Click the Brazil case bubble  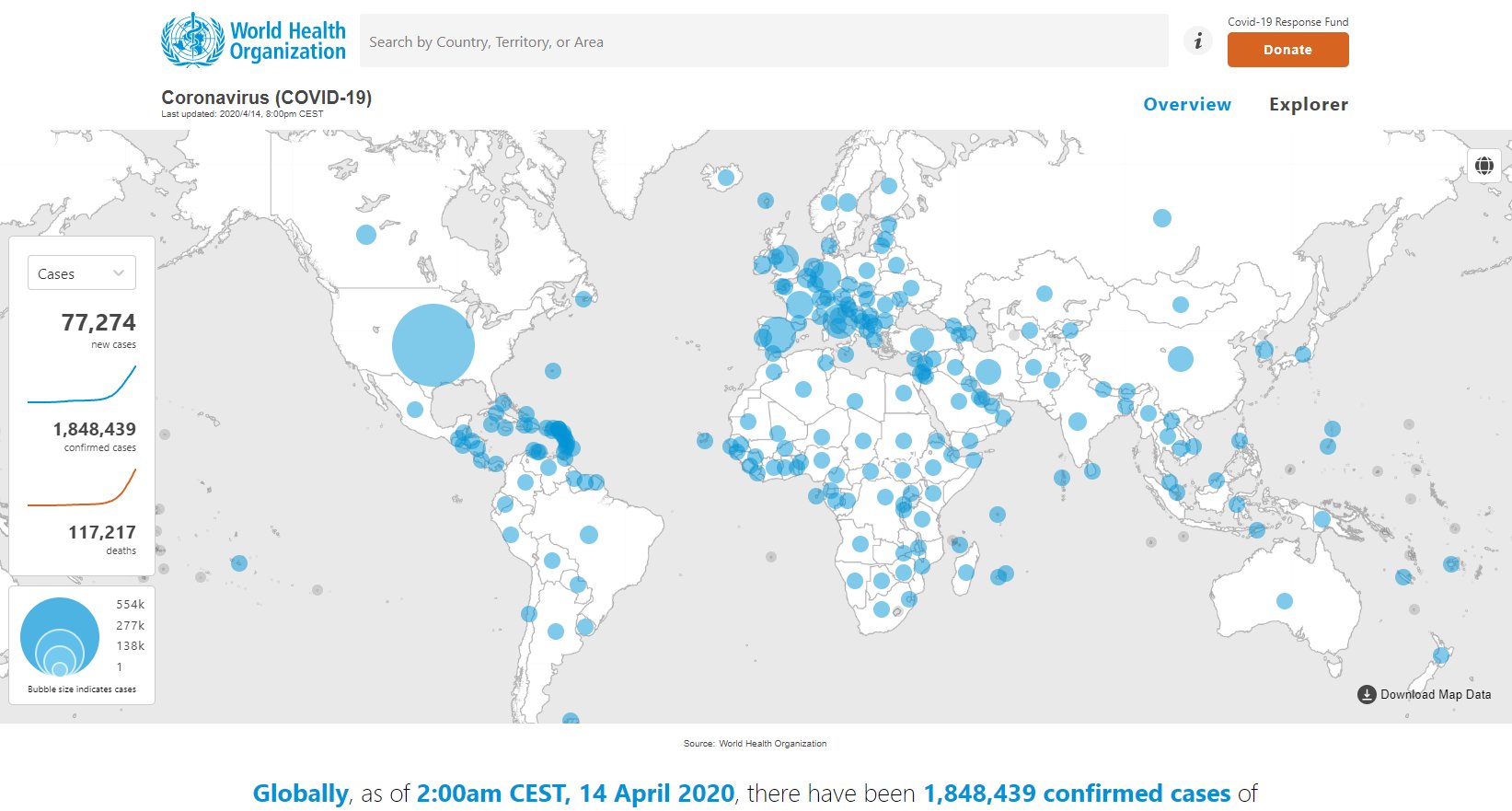[589, 535]
